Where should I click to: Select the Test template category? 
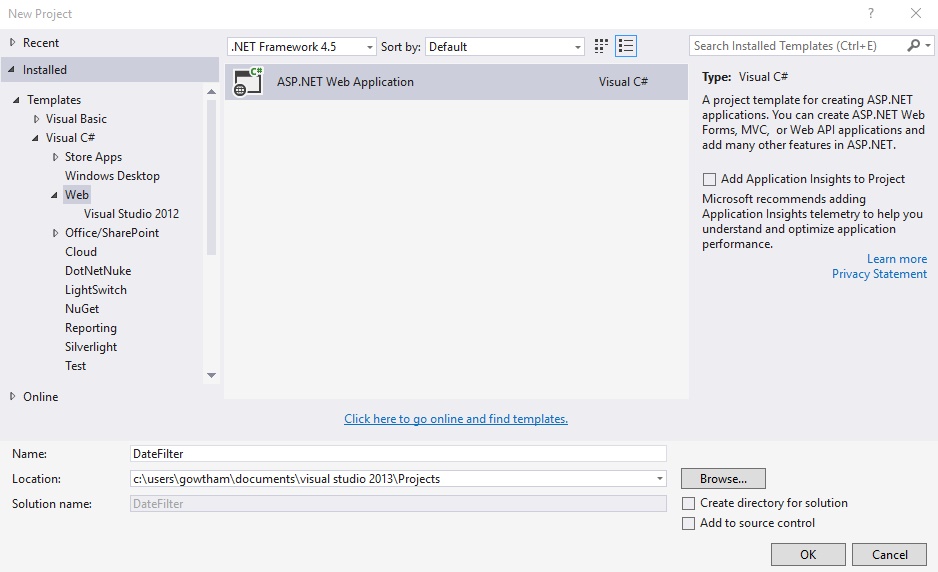(75, 366)
